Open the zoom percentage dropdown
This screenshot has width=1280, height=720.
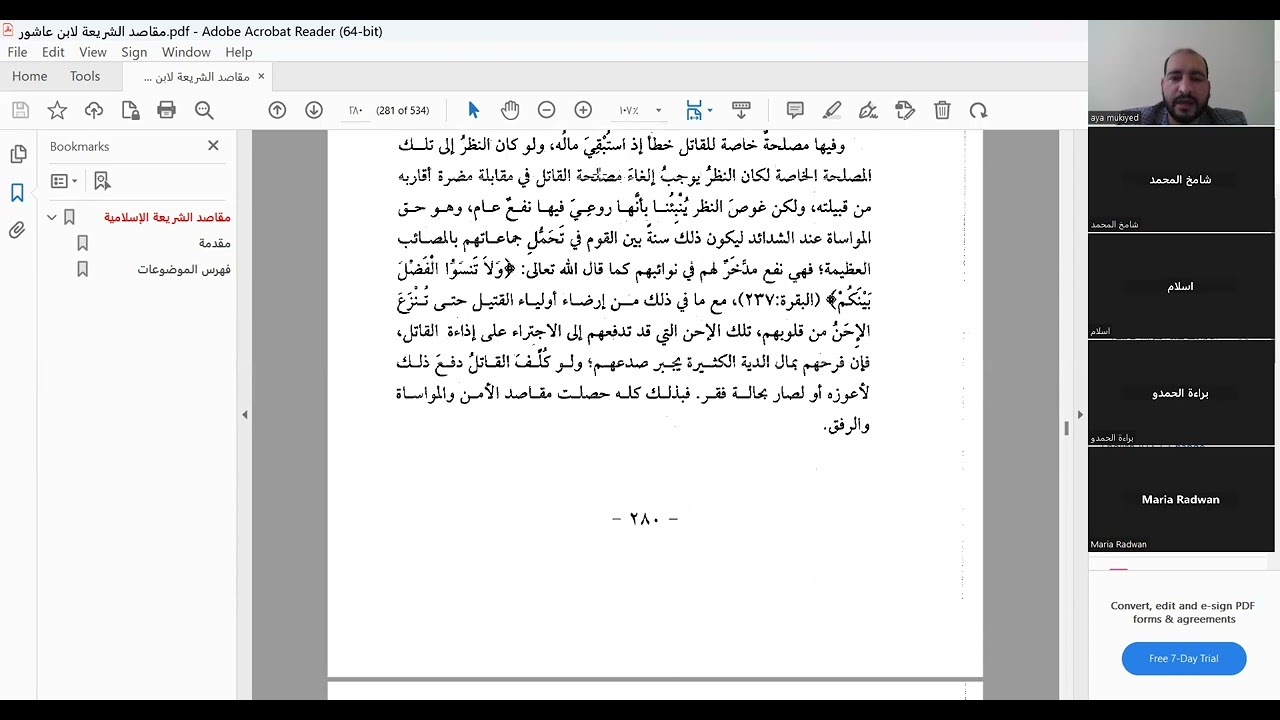coord(658,111)
